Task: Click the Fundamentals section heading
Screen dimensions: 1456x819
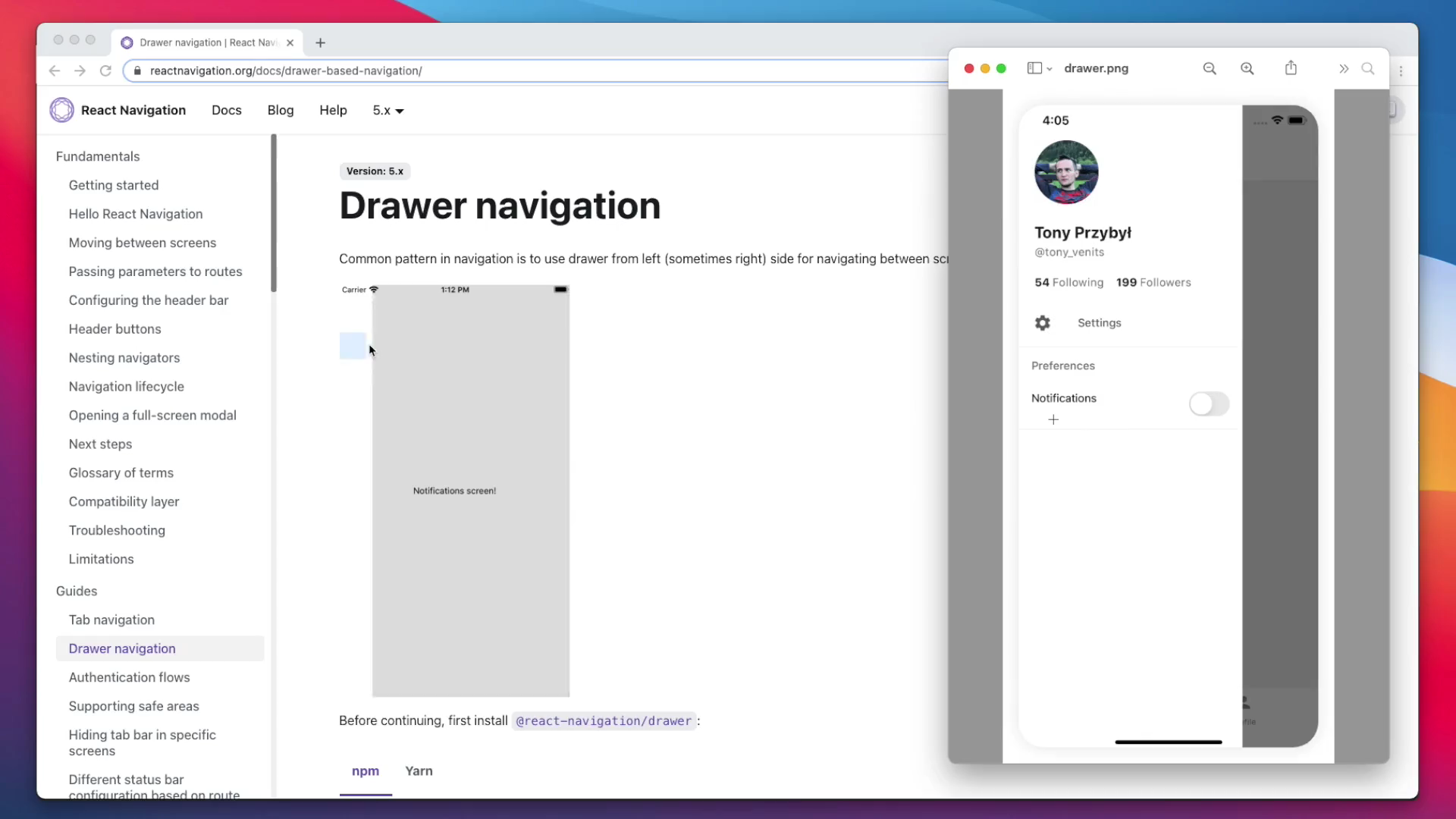Action: click(98, 156)
